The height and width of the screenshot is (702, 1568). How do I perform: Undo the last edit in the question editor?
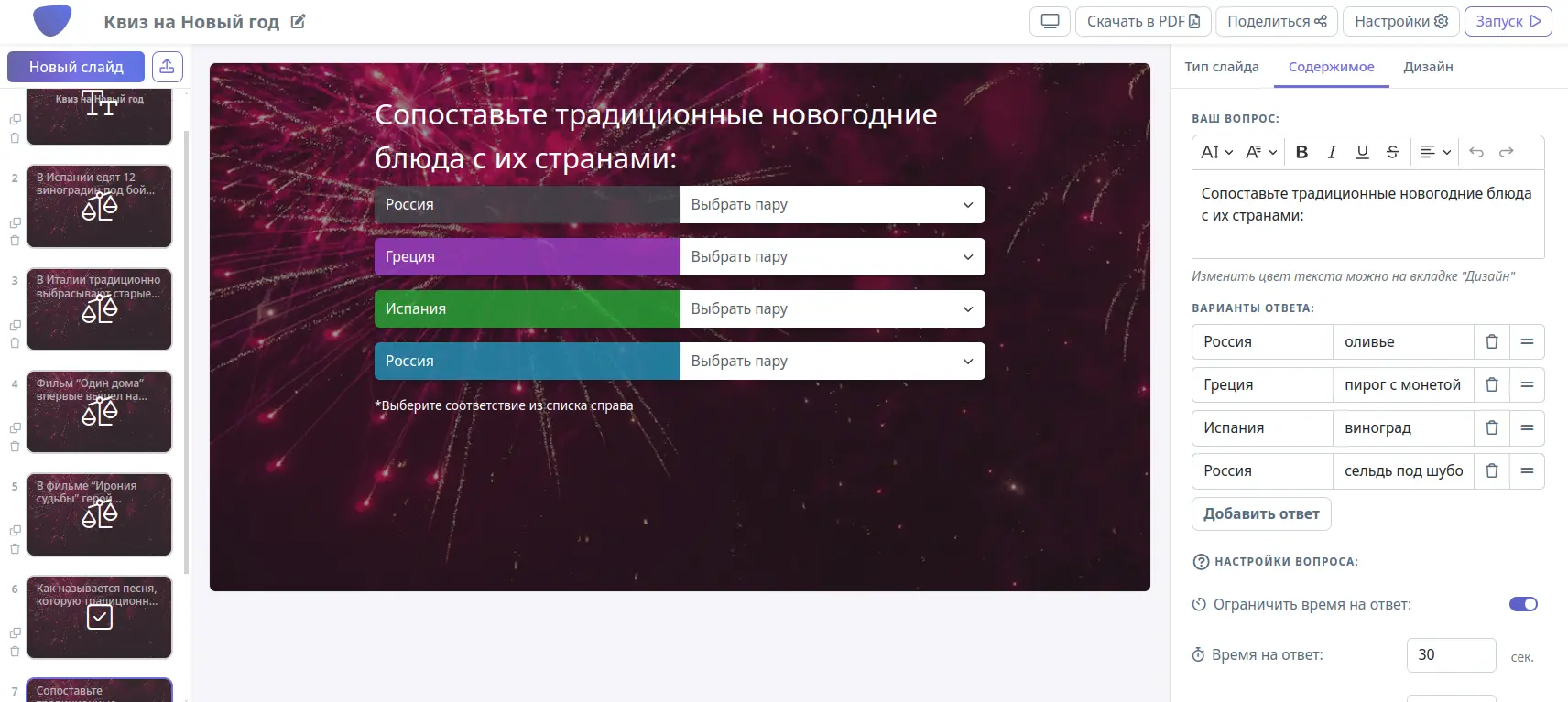pos(1476,152)
